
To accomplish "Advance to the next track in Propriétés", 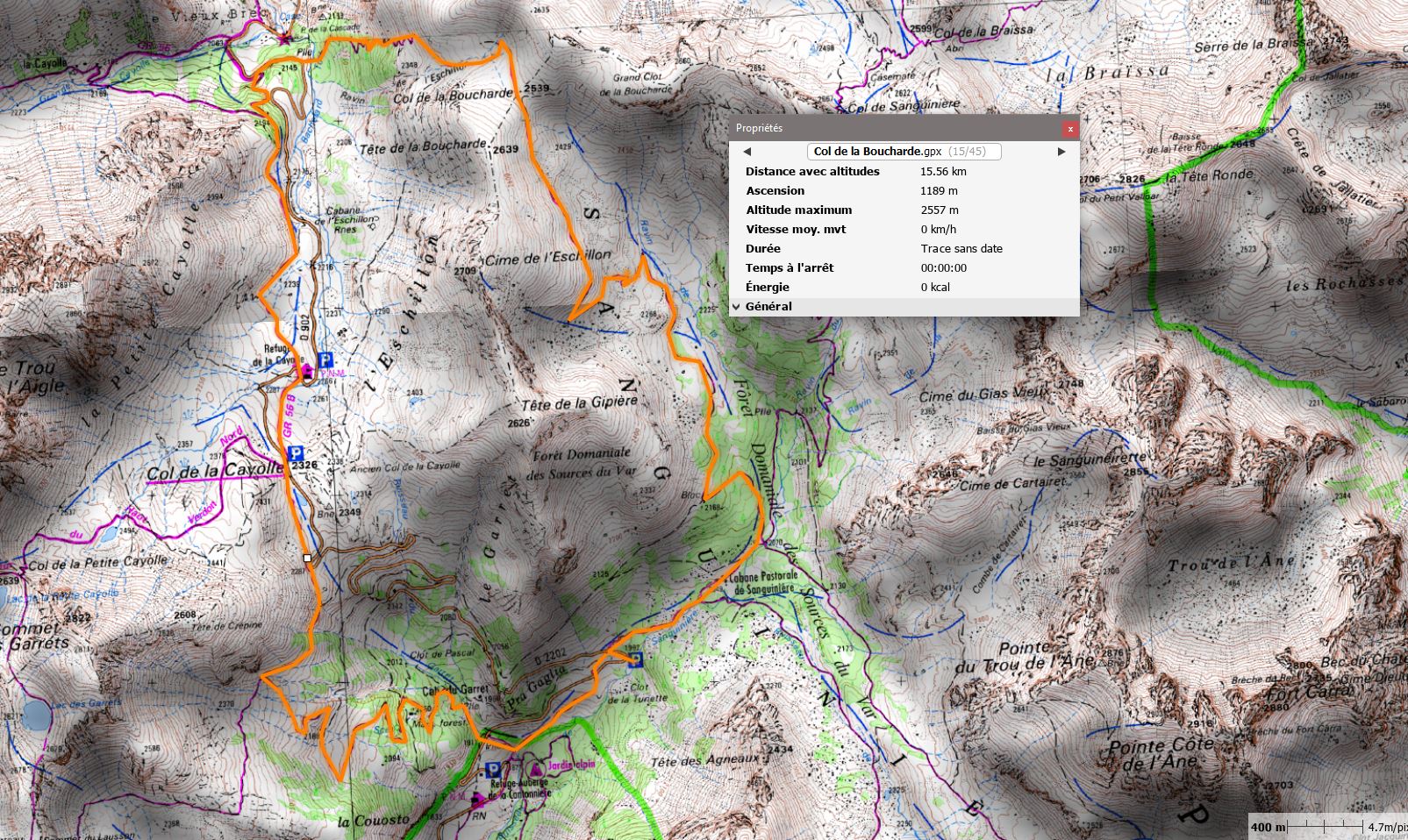I will (x=1061, y=152).
